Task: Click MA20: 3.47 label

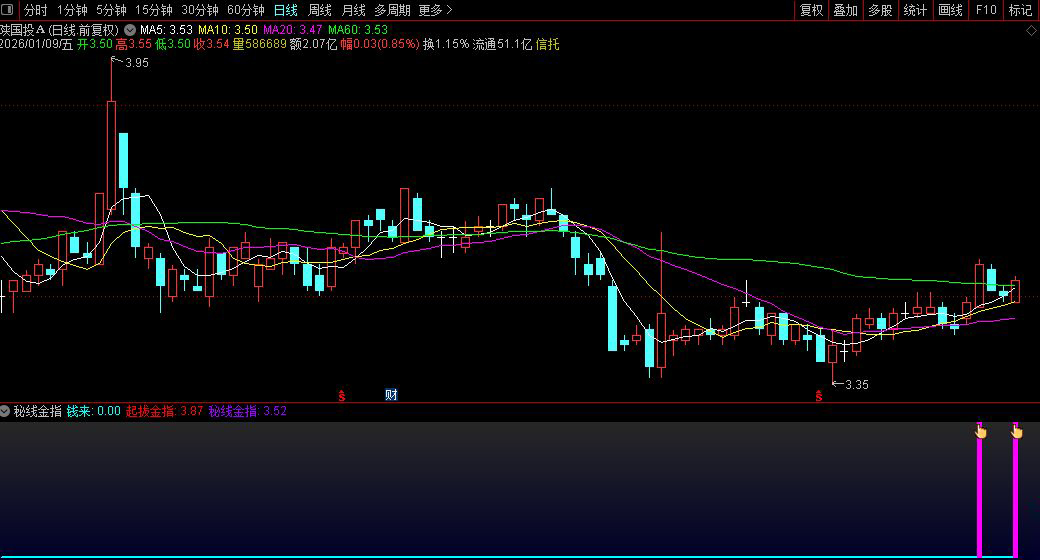Action: click(x=292, y=30)
